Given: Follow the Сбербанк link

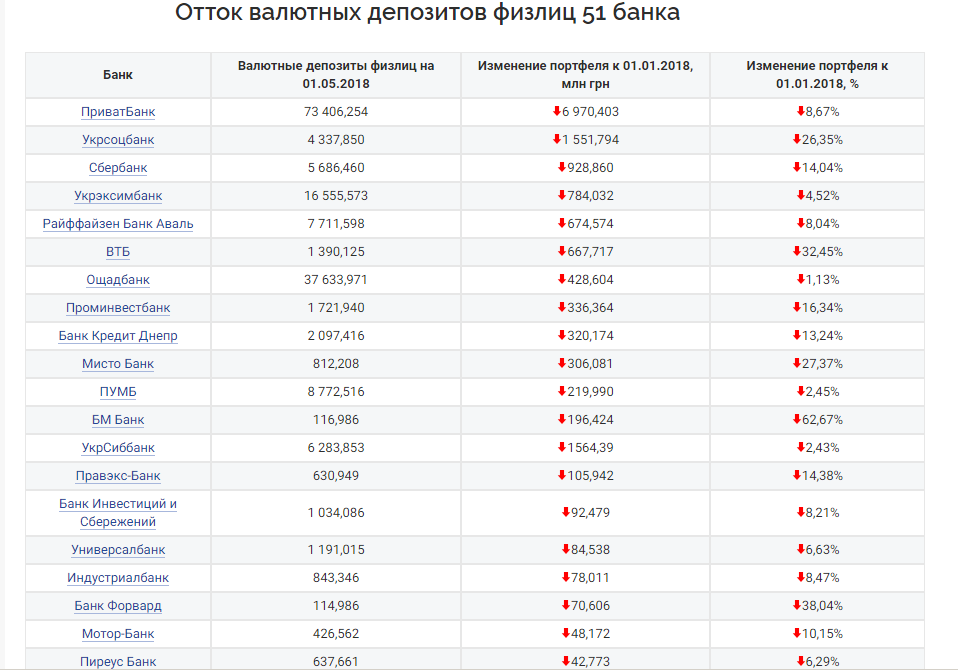Looking at the screenshot, I should coord(118,168).
